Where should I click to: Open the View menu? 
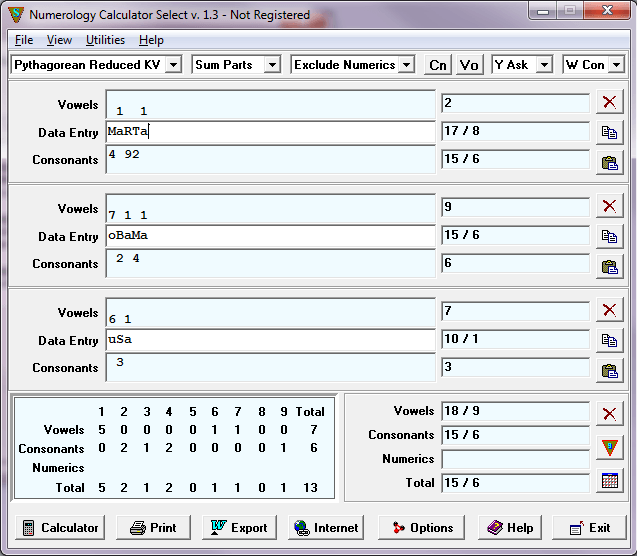[x=59, y=40]
